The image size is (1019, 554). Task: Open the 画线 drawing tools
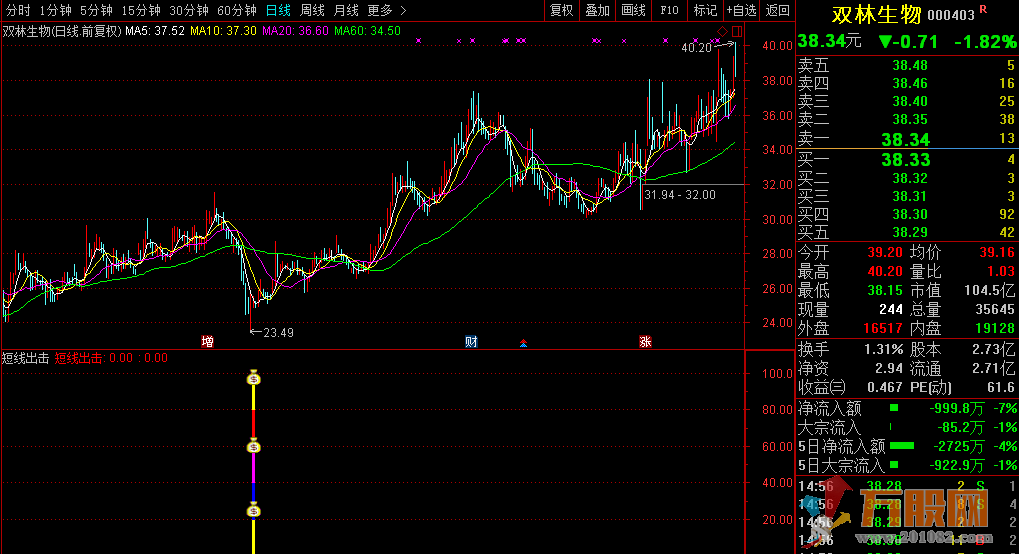point(633,10)
